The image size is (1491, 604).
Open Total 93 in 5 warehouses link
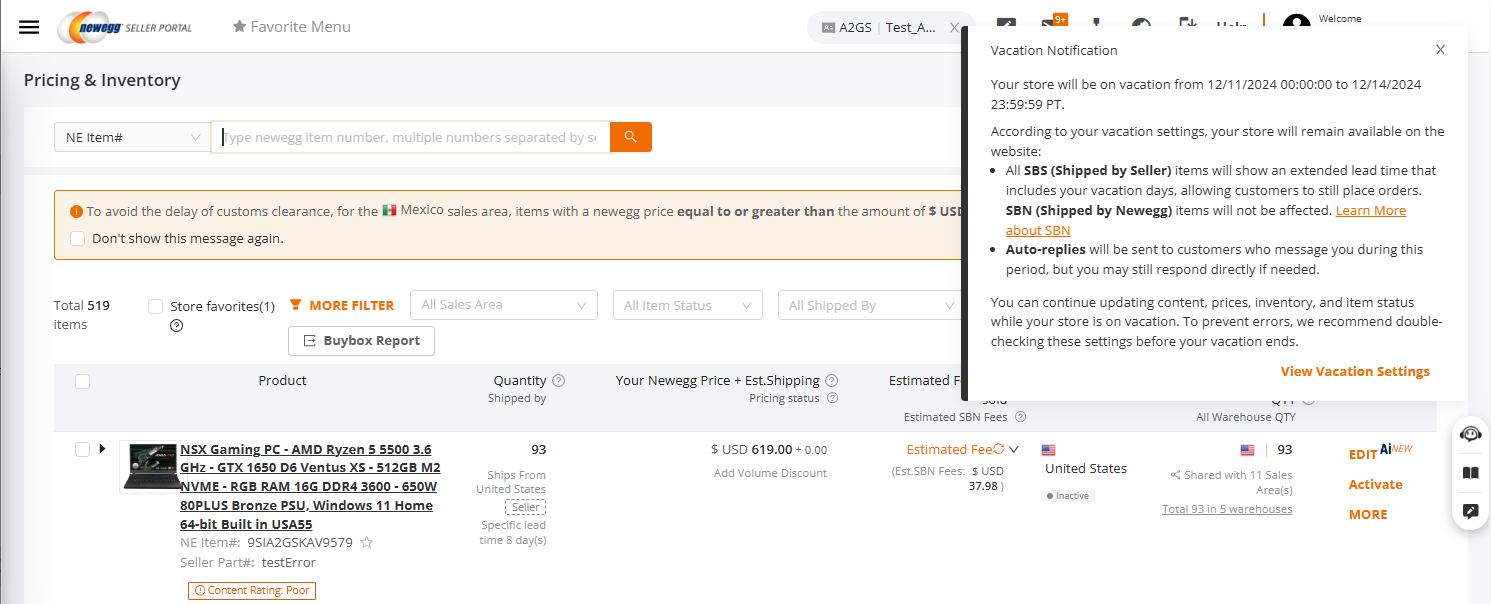click(1227, 509)
